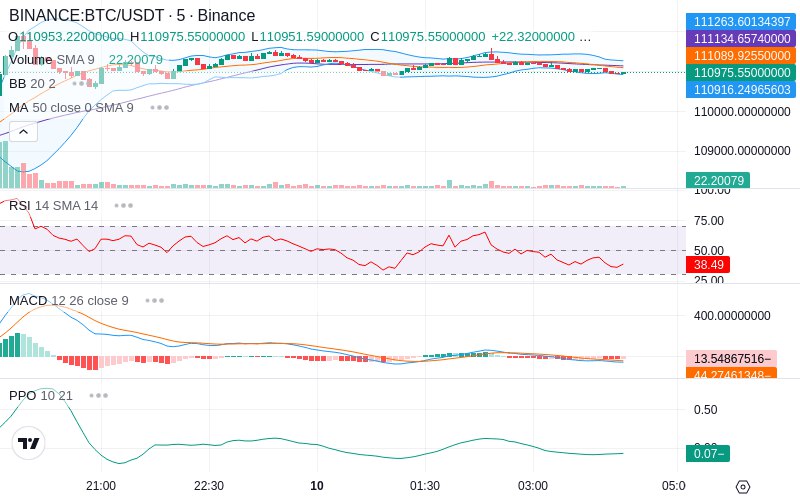Click the MA 50 close legend label
The height and width of the screenshot is (500, 800).
pos(71,108)
